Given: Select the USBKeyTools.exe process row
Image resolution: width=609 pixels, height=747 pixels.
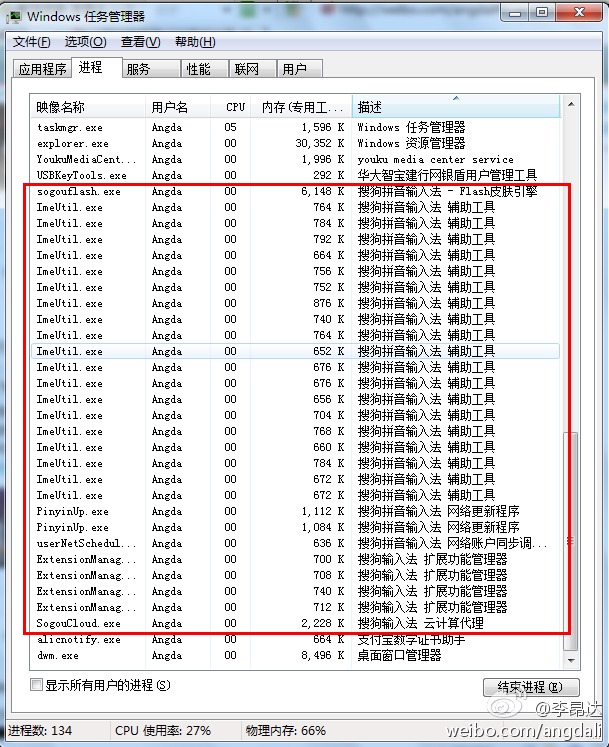Looking at the screenshot, I should point(295,175).
